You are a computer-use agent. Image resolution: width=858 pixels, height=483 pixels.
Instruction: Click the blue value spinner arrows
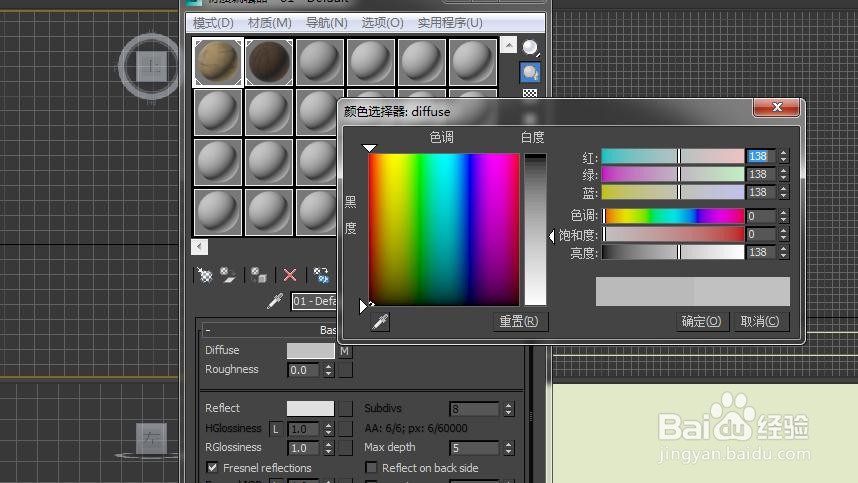coord(784,192)
